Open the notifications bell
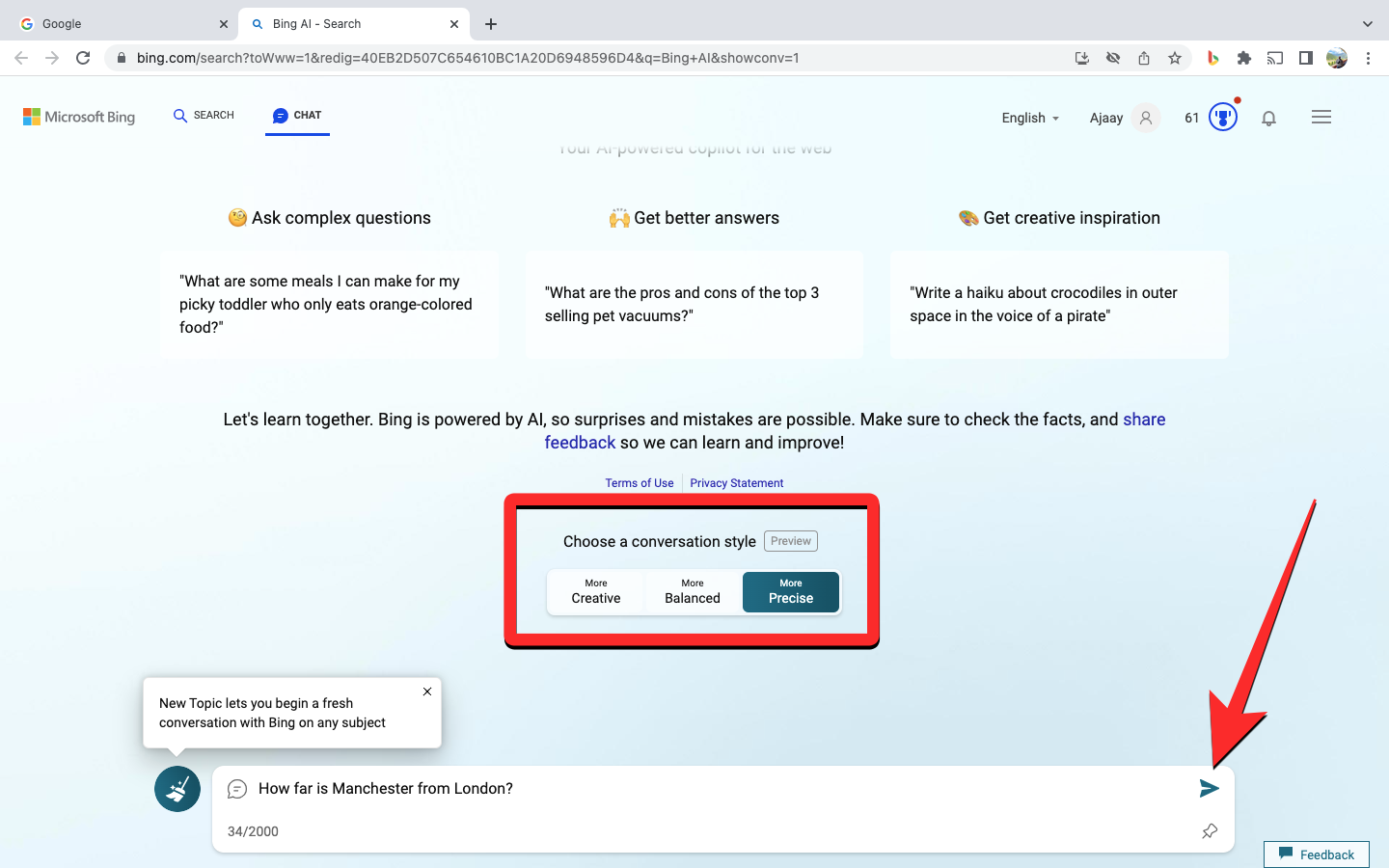The image size is (1389, 868). tap(1269, 118)
